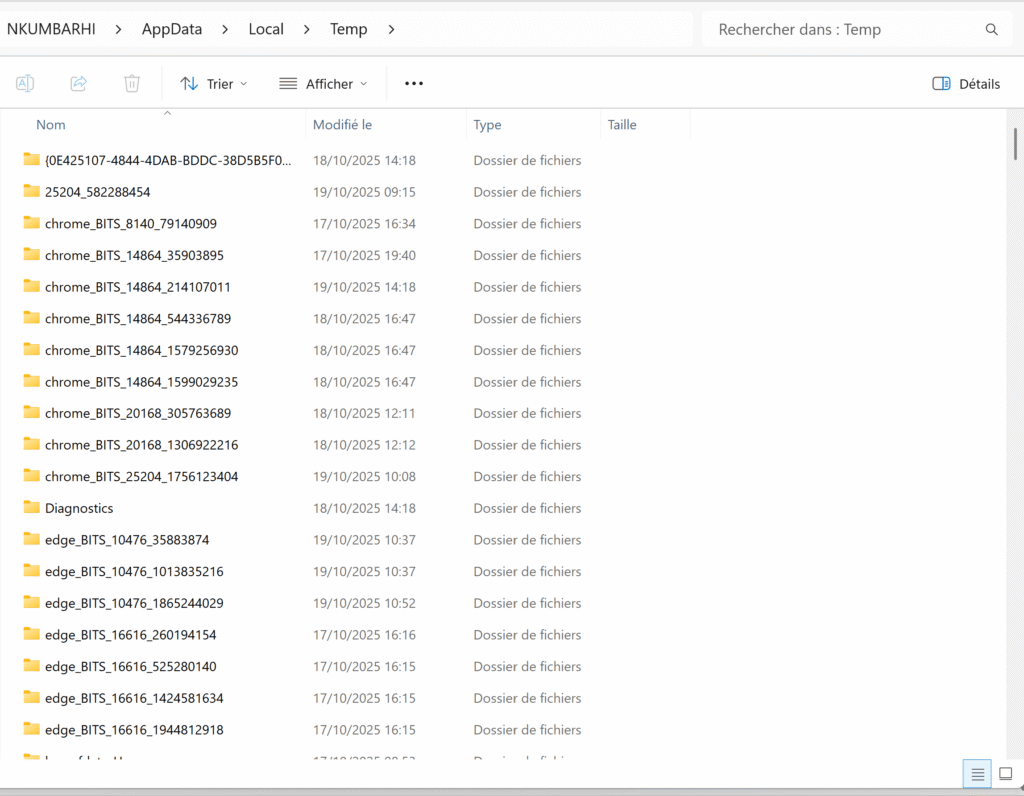The image size is (1024, 796).
Task: Switch to details view icon bottom right
Action: [x=978, y=774]
